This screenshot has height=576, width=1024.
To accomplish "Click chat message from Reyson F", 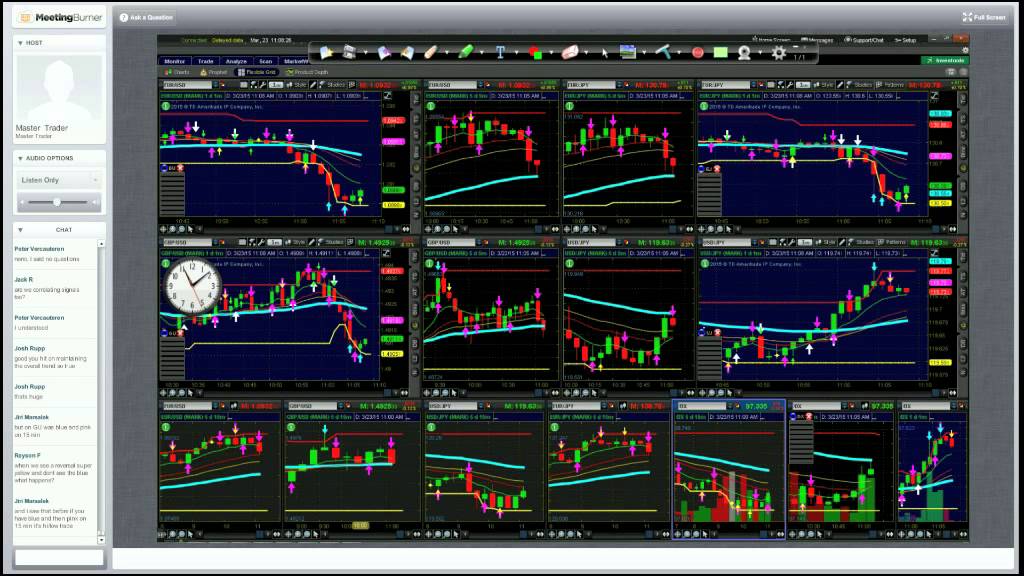I will tap(55, 468).
